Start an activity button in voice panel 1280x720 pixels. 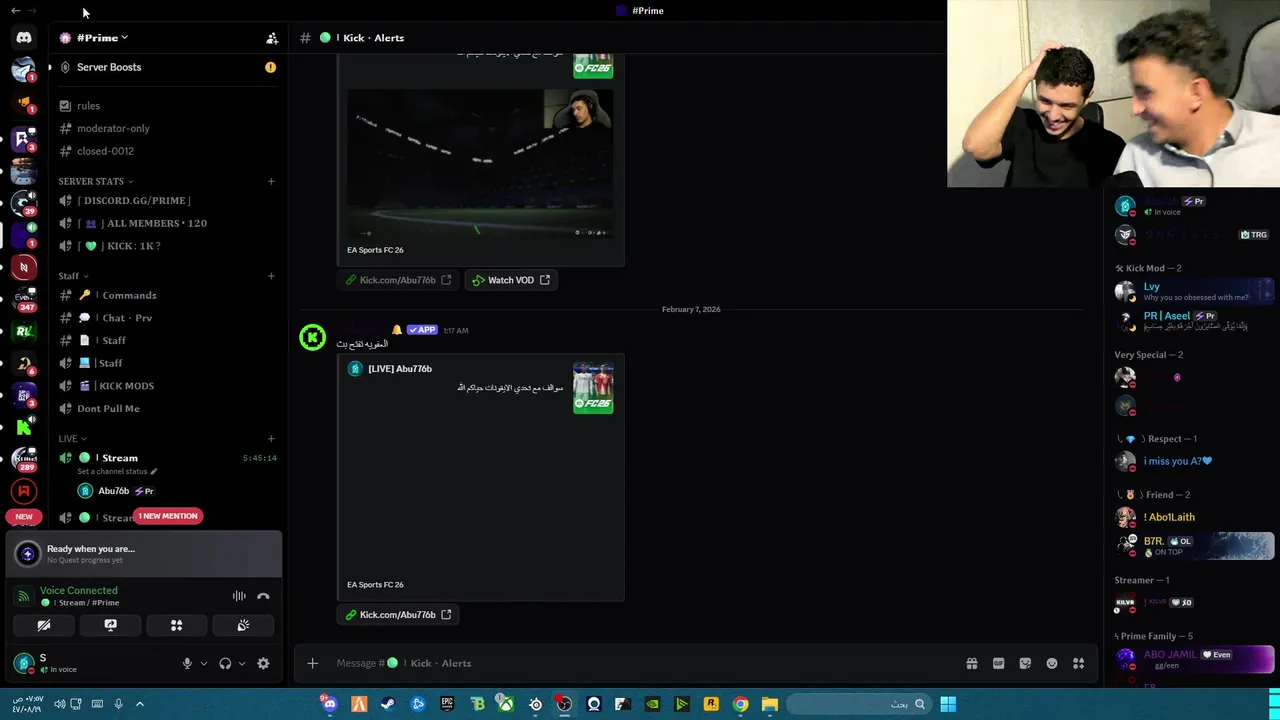[x=176, y=625]
